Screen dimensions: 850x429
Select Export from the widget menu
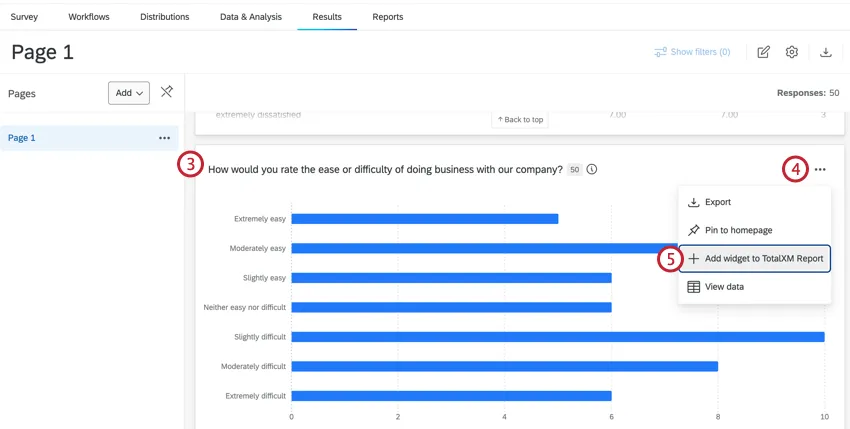717,202
